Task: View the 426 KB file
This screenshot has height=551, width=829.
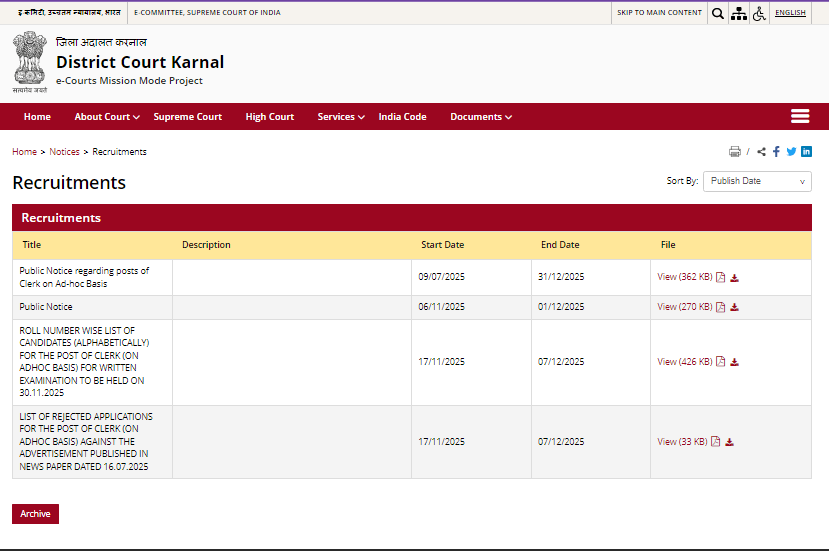Action: 685,362
